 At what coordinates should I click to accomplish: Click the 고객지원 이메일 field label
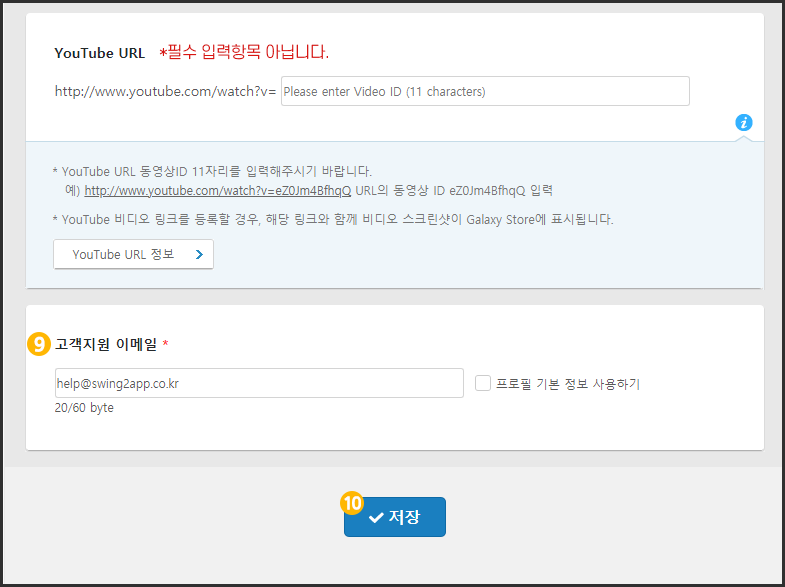[x=106, y=345]
